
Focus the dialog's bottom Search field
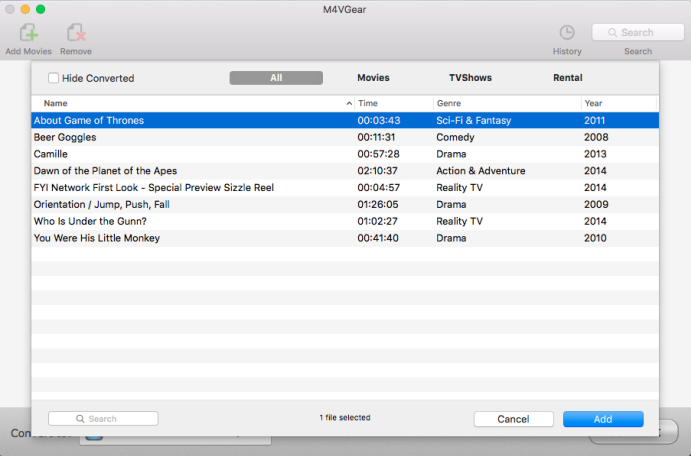103,419
